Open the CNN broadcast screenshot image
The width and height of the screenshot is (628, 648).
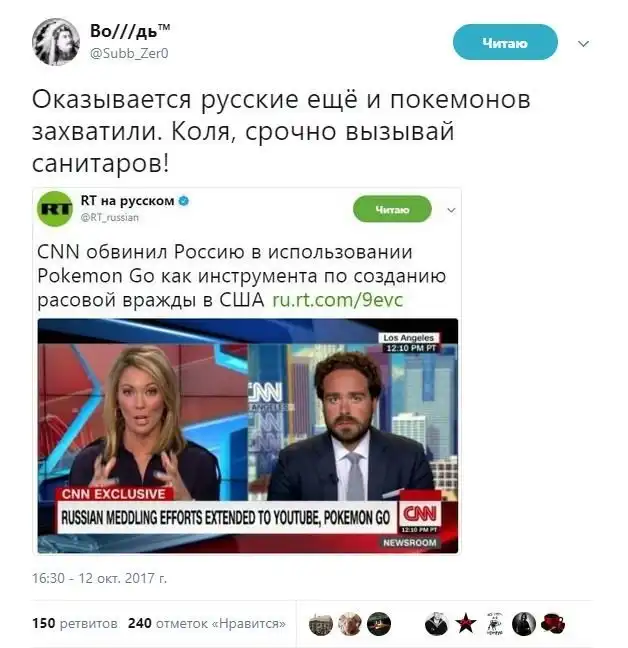point(247,436)
